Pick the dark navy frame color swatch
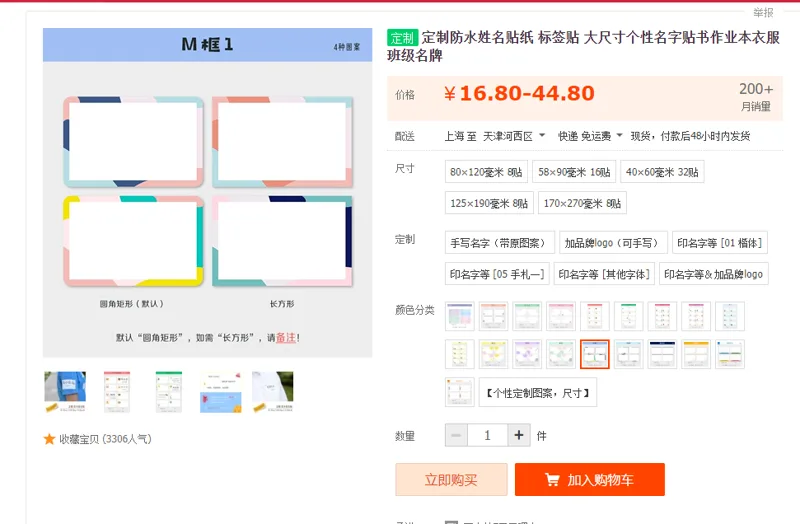The height and width of the screenshot is (524, 800). 662,354
